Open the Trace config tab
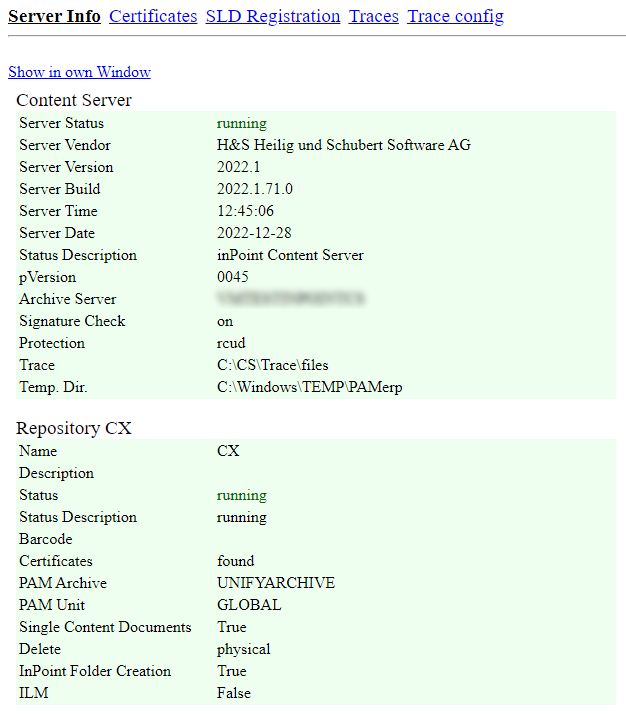The height and width of the screenshot is (715, 626). [x=455, y=16]
